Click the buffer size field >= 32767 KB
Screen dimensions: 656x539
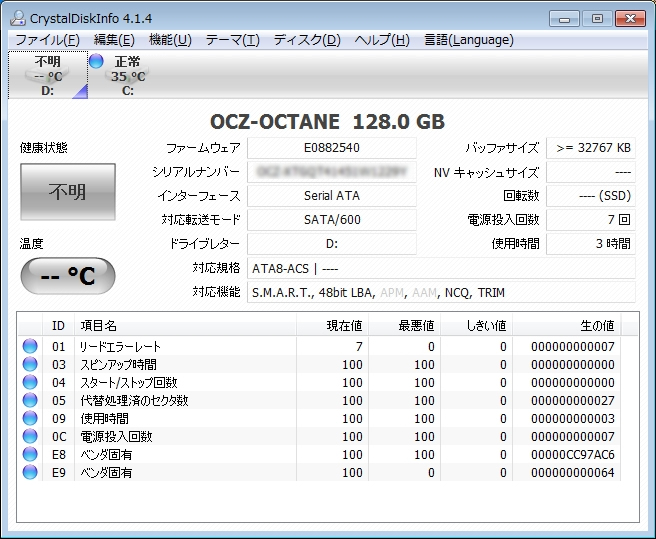(591, 148)
